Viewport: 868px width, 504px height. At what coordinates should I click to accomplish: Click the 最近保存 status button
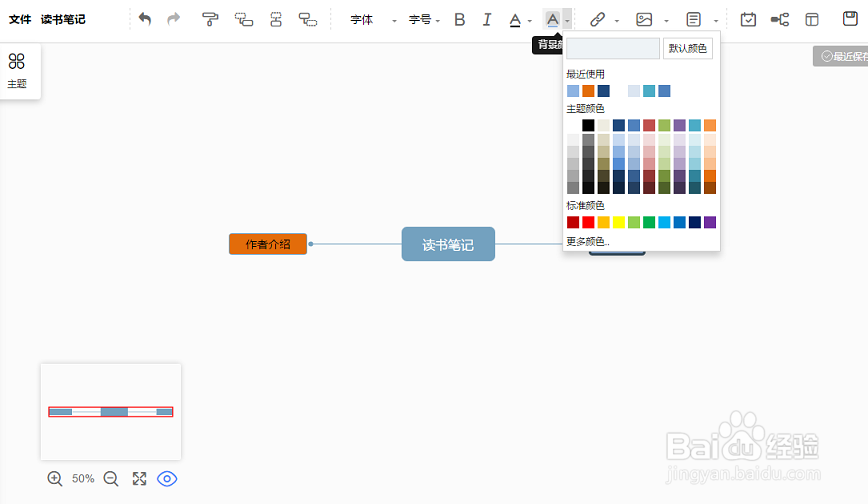pyautogui.click(x=840, y=56)
